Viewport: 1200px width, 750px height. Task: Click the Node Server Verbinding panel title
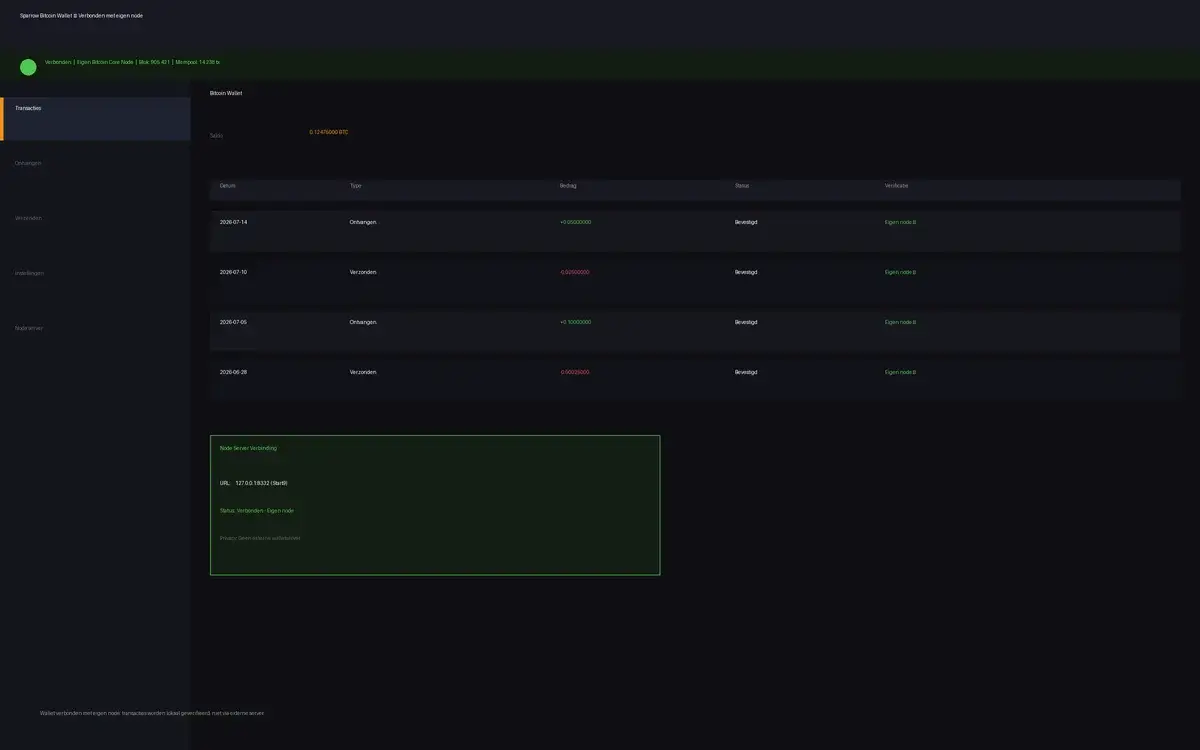pos(248,448)
